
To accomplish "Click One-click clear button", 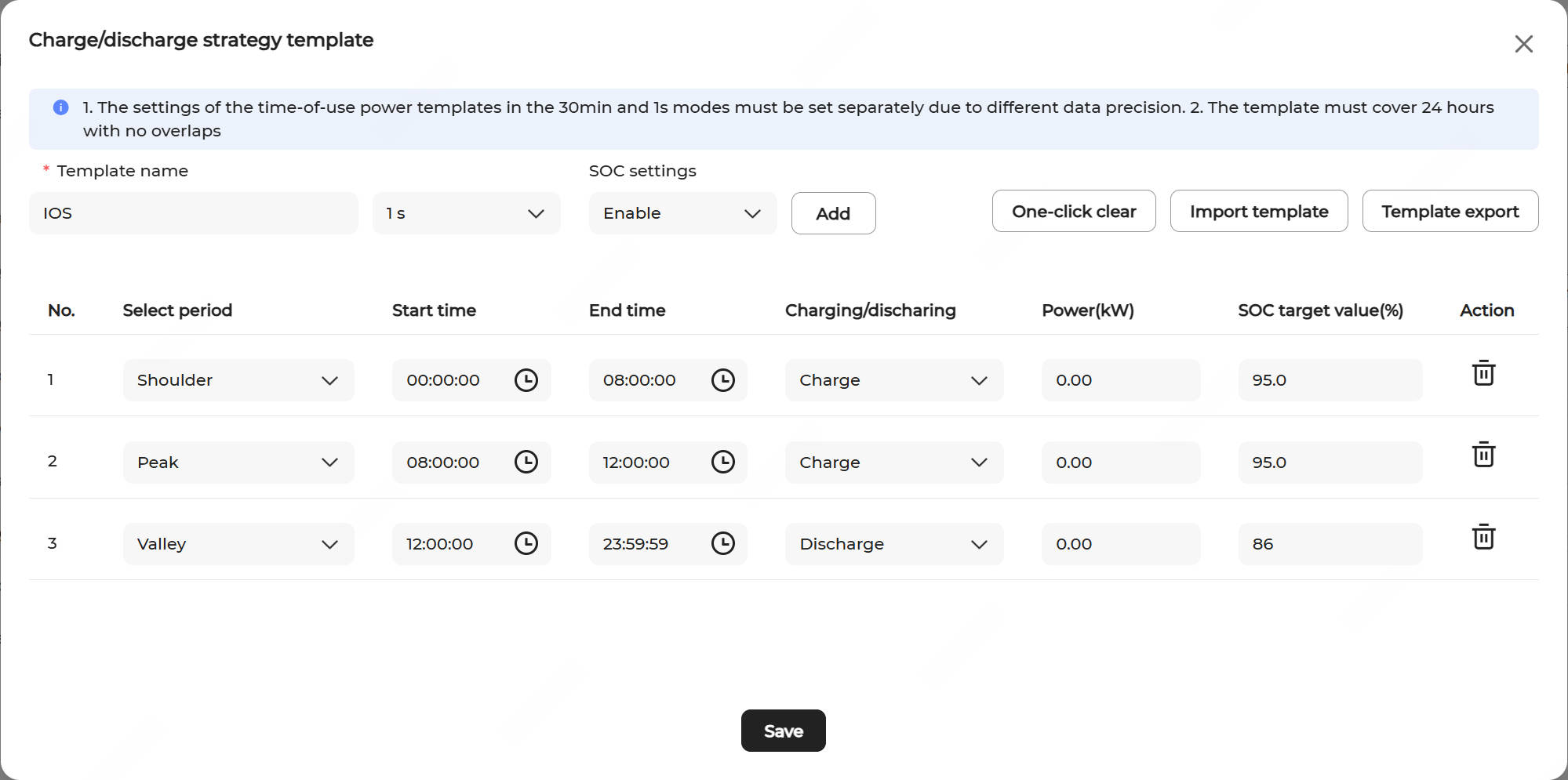I will [x=1073, y=212].
